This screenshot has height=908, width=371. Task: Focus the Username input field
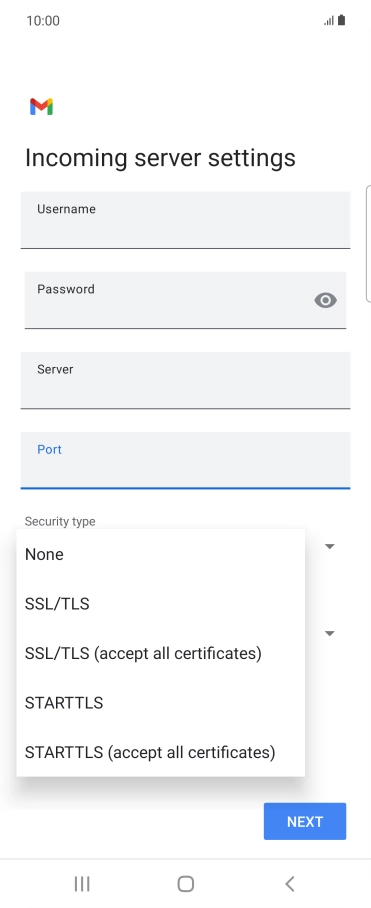(185, 220)
